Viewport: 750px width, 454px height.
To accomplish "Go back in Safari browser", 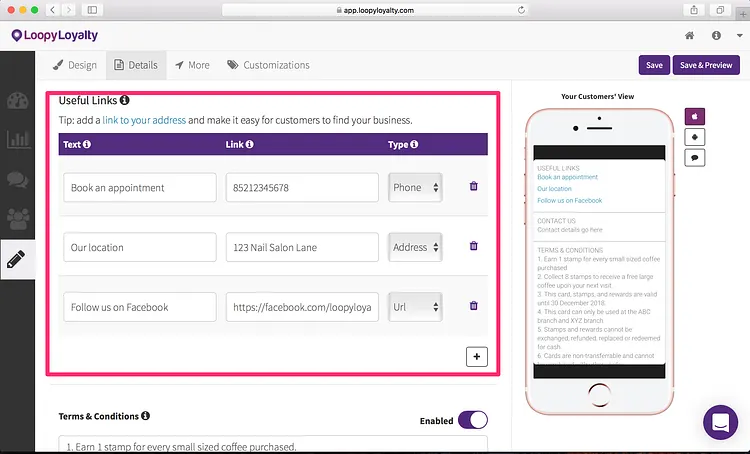I will pyautogui.click(x=53, y=10).
